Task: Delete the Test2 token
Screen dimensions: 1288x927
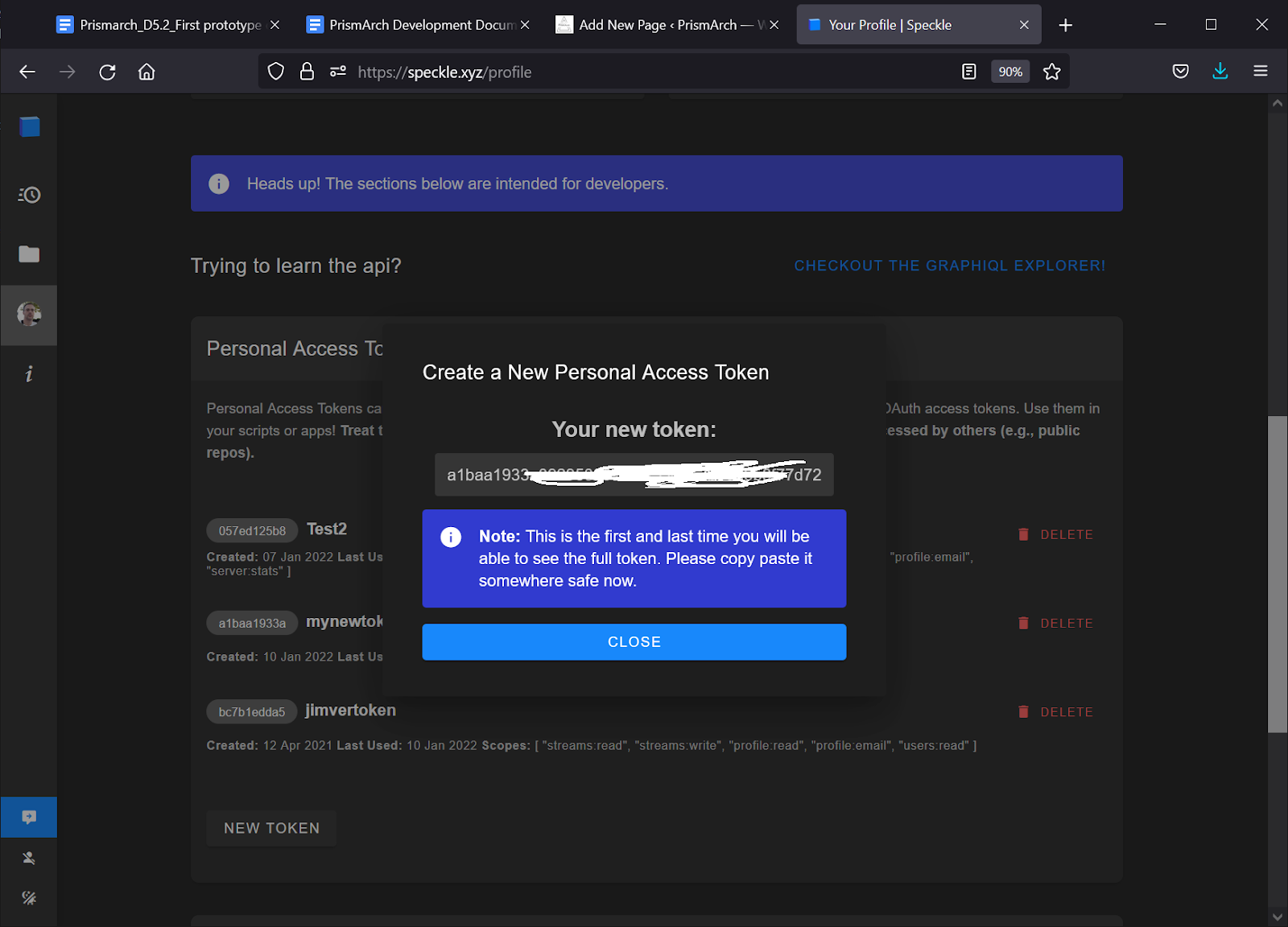Action: tap(1055, 534)
